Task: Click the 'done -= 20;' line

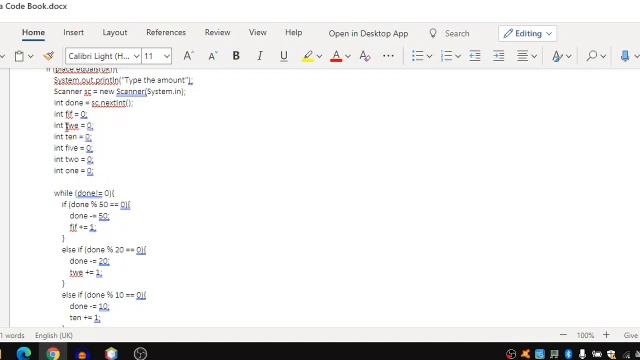Action: pos(89,261)
